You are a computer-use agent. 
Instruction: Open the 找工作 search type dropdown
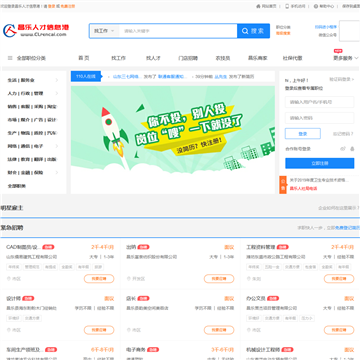pos(104,31)
